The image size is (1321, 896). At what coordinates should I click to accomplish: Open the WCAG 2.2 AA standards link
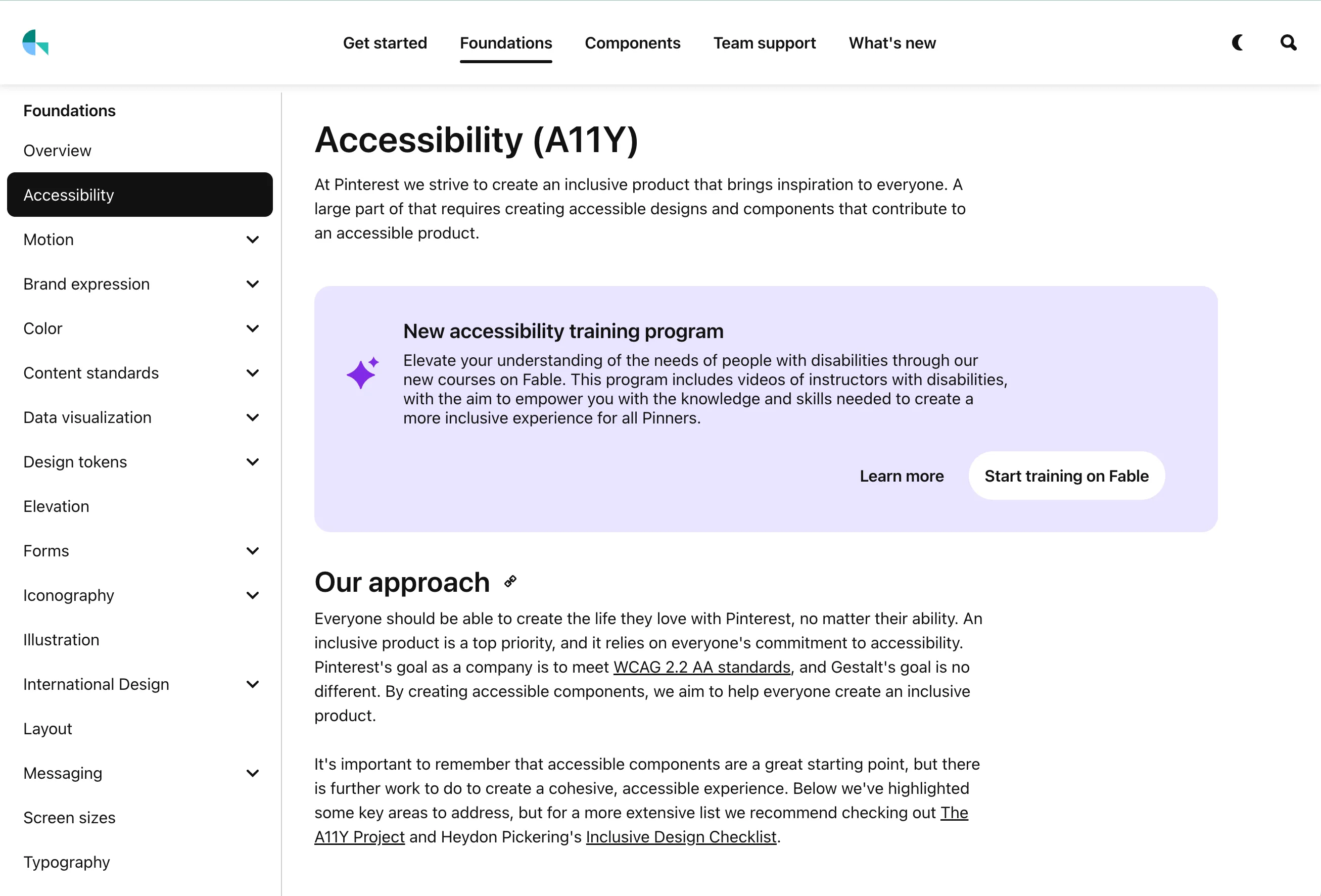(702, 667)
